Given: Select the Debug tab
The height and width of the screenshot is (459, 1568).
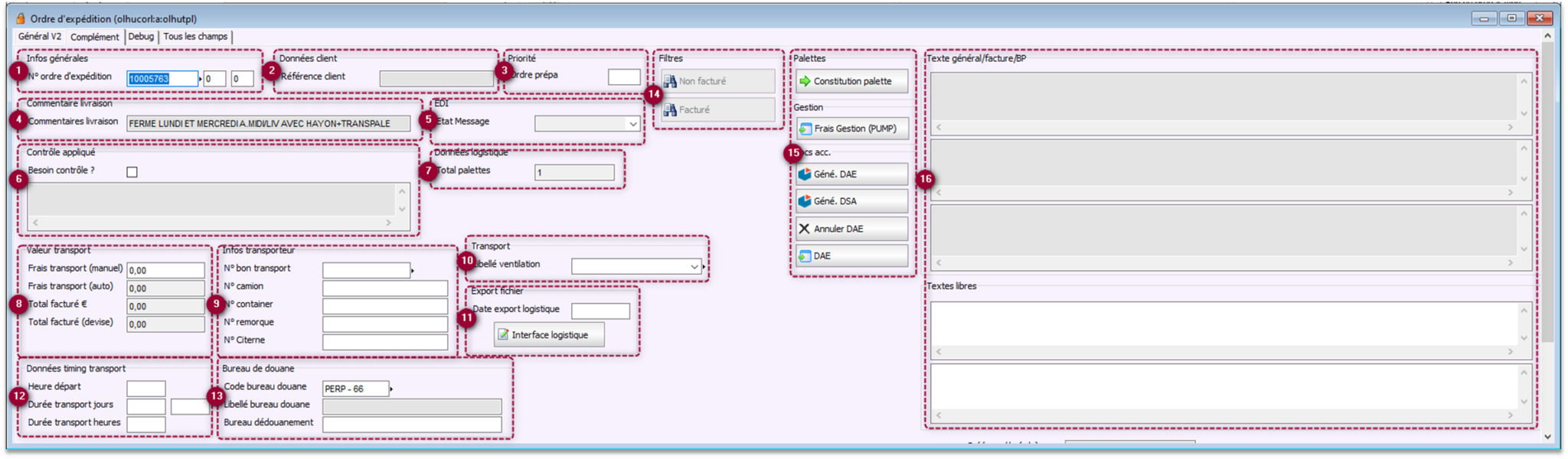Looking at the screenshot, I should 141,37.
